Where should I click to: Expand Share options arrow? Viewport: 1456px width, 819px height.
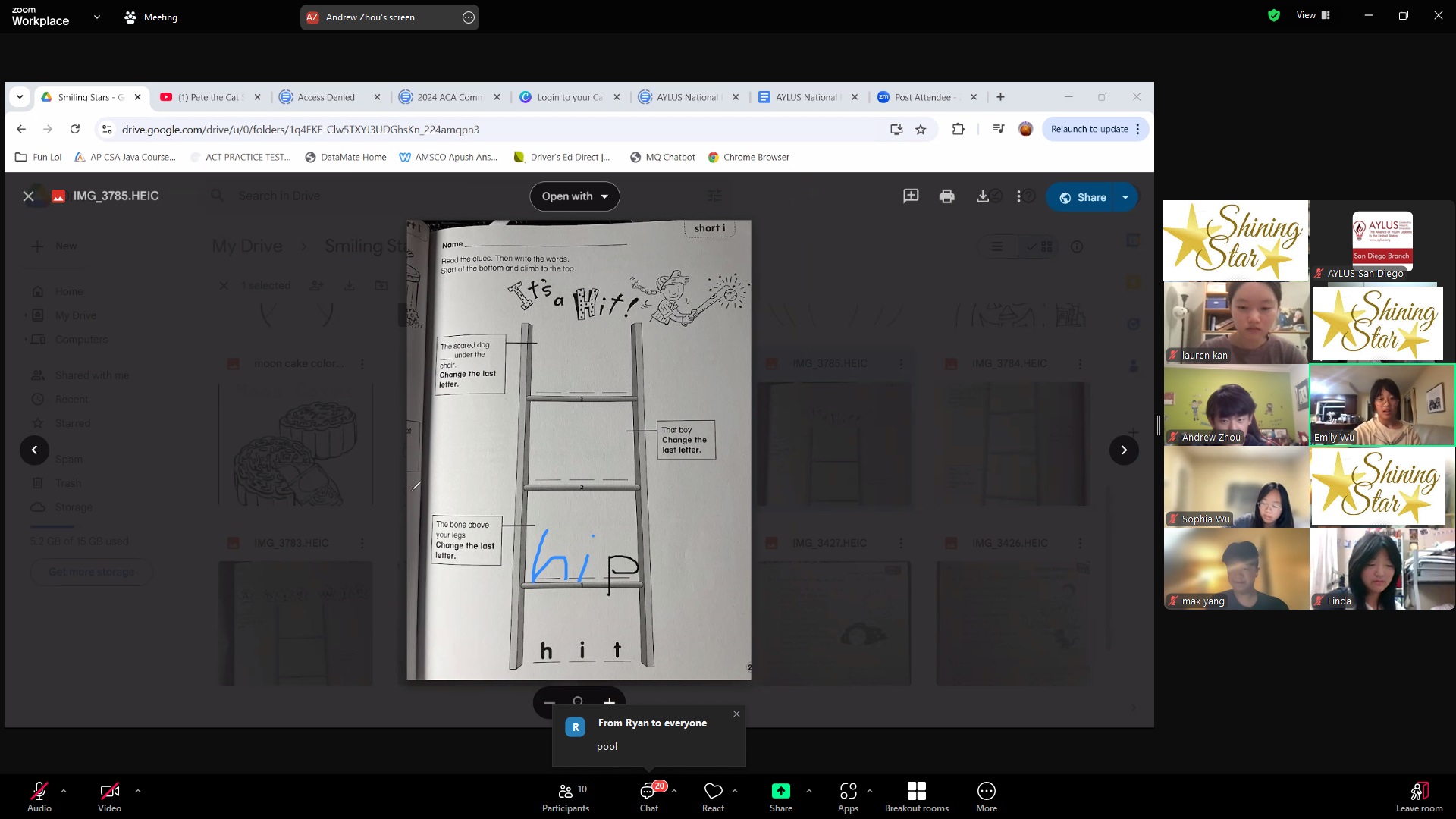[1125, 197]
